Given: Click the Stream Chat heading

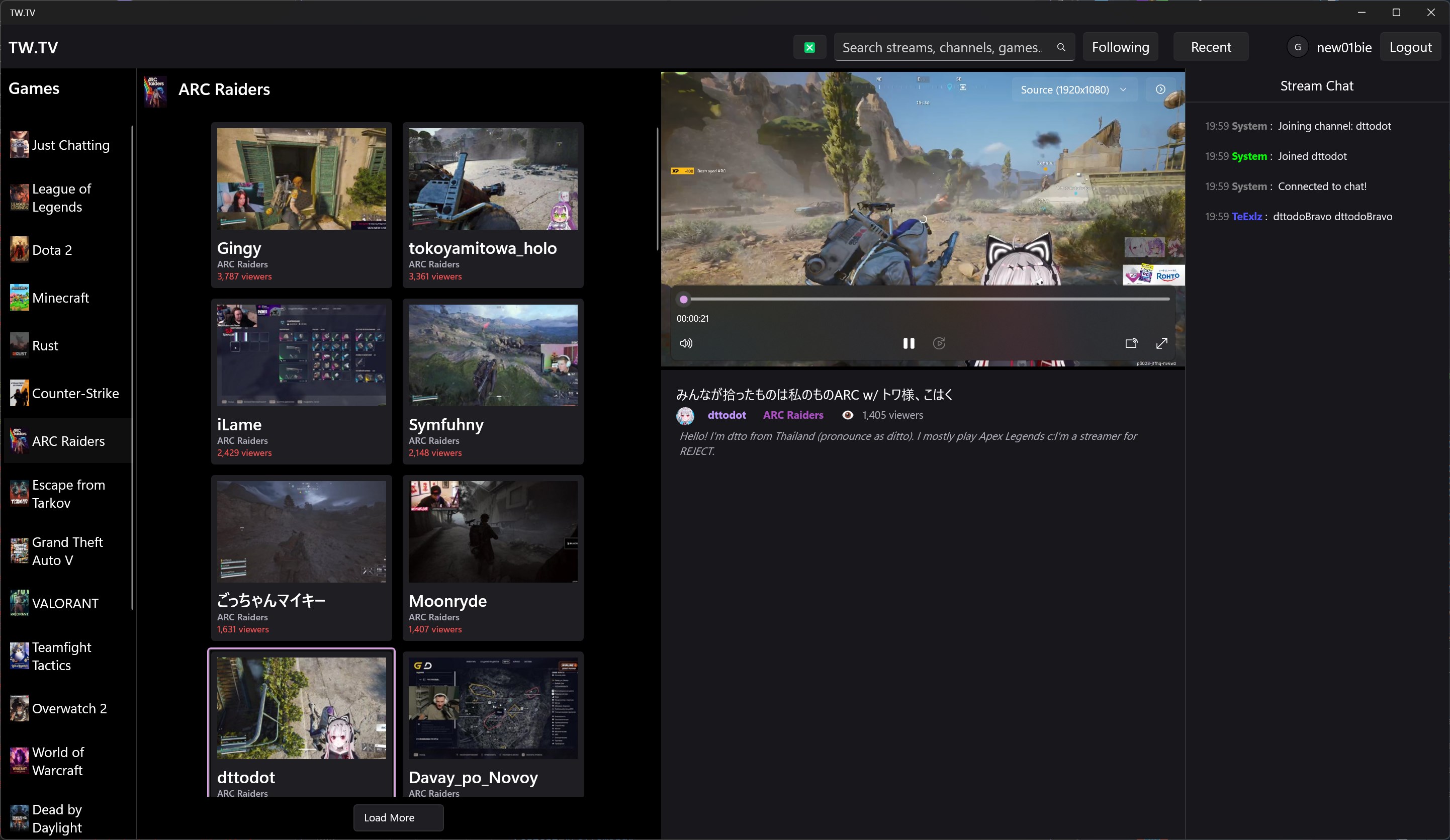Looking at the screenshot, I should pos(1316,86).
